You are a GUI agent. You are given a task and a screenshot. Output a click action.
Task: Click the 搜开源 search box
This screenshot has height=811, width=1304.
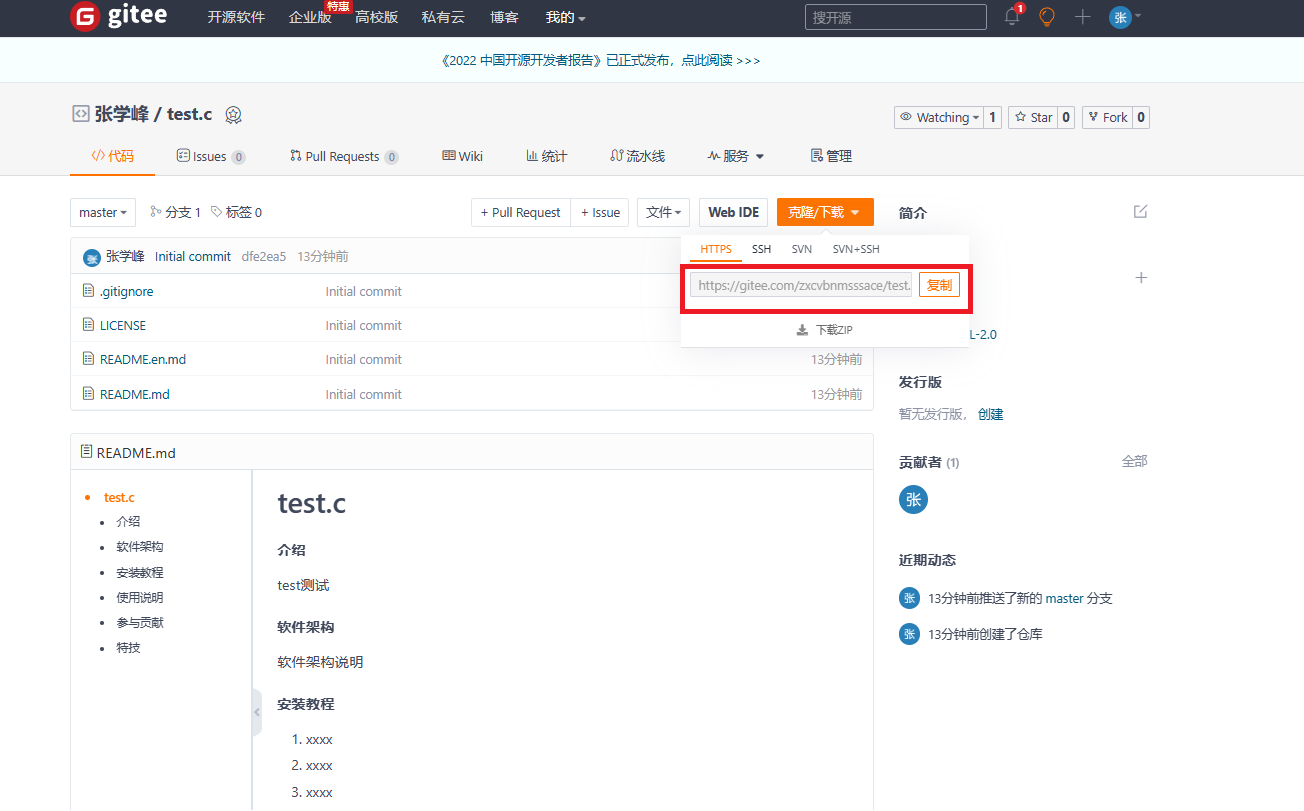point(895,17)
